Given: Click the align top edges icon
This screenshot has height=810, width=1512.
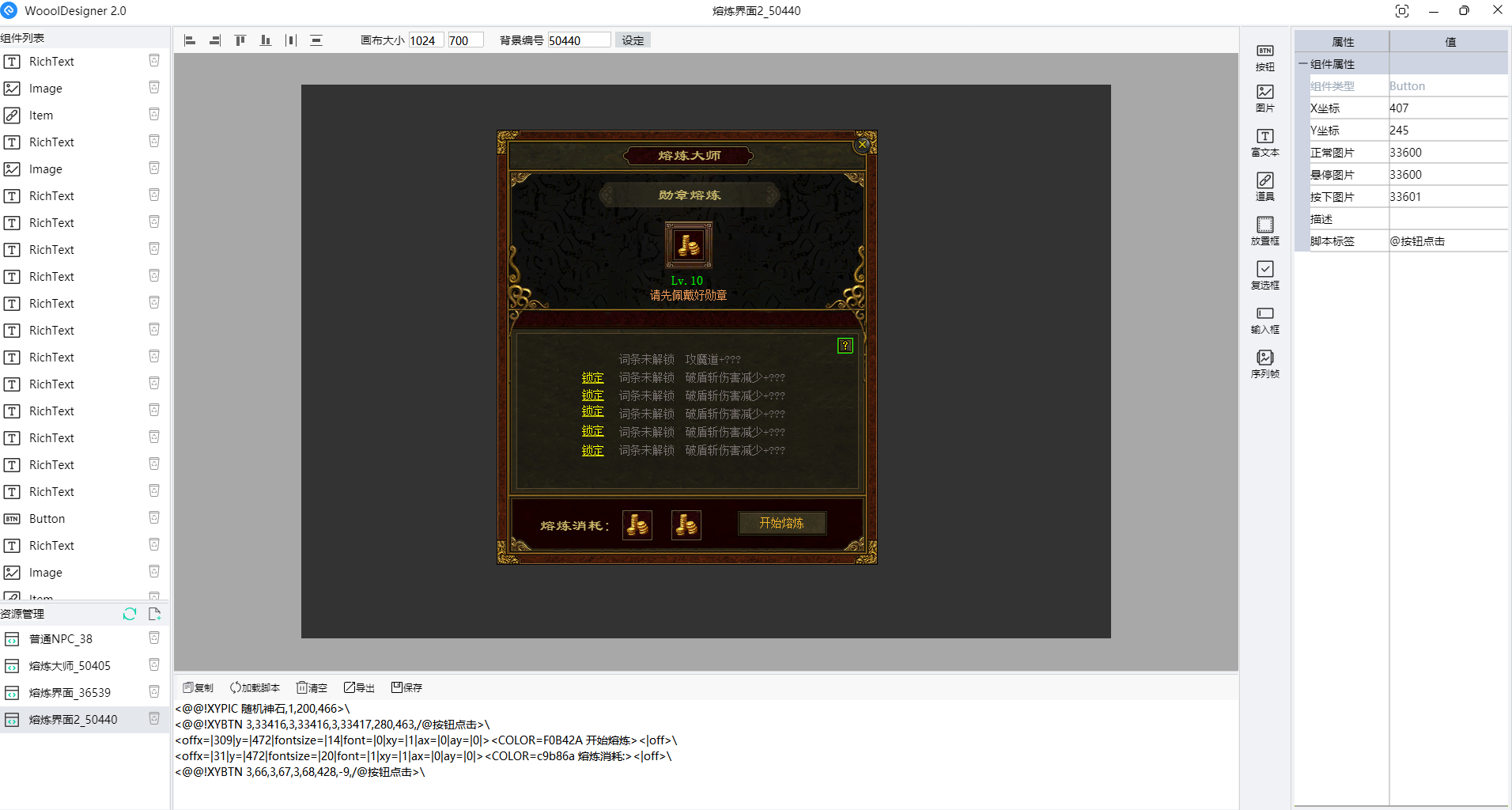Looking at the screenshot, I should [x=240, y=40].
